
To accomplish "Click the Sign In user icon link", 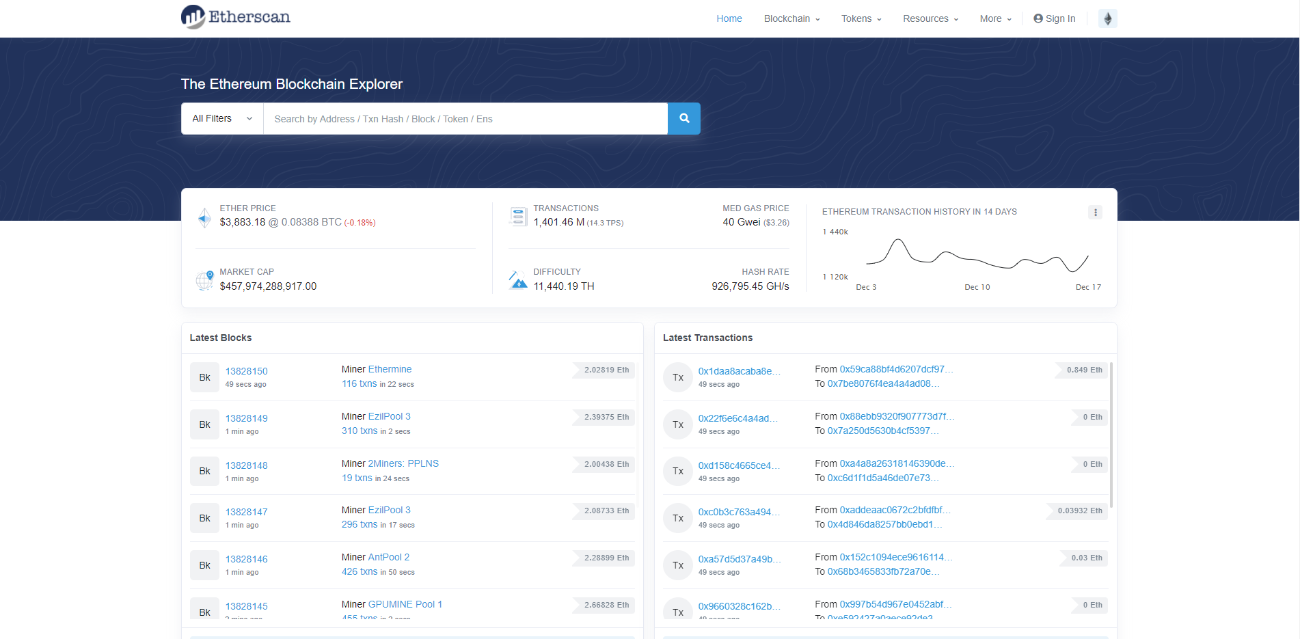I will pos(1054,19).
